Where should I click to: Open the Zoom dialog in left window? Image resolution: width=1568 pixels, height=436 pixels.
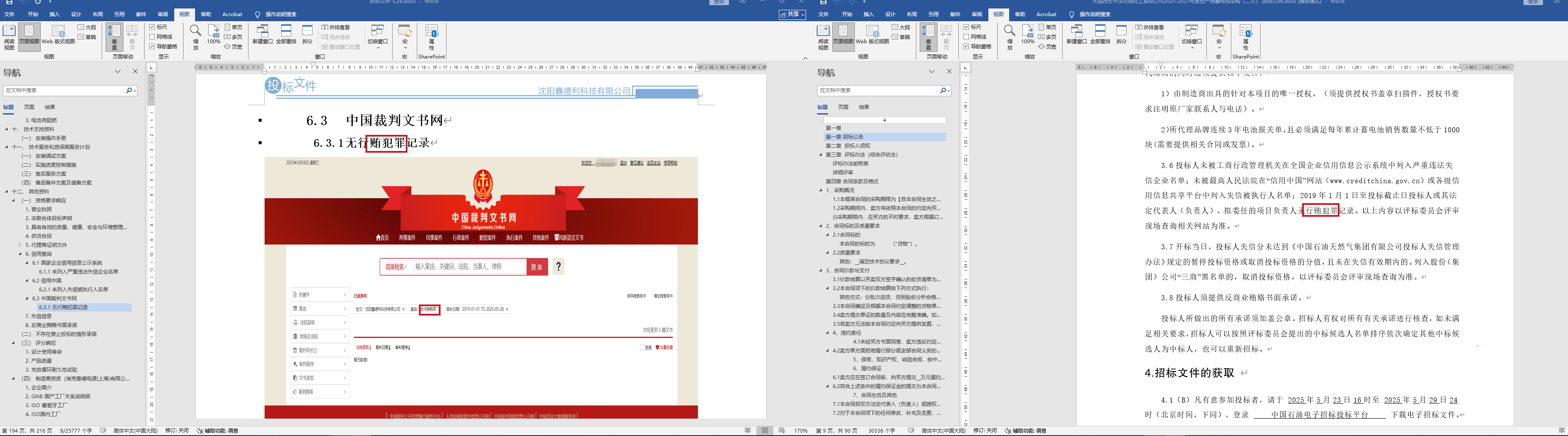(x=195, y=38)
